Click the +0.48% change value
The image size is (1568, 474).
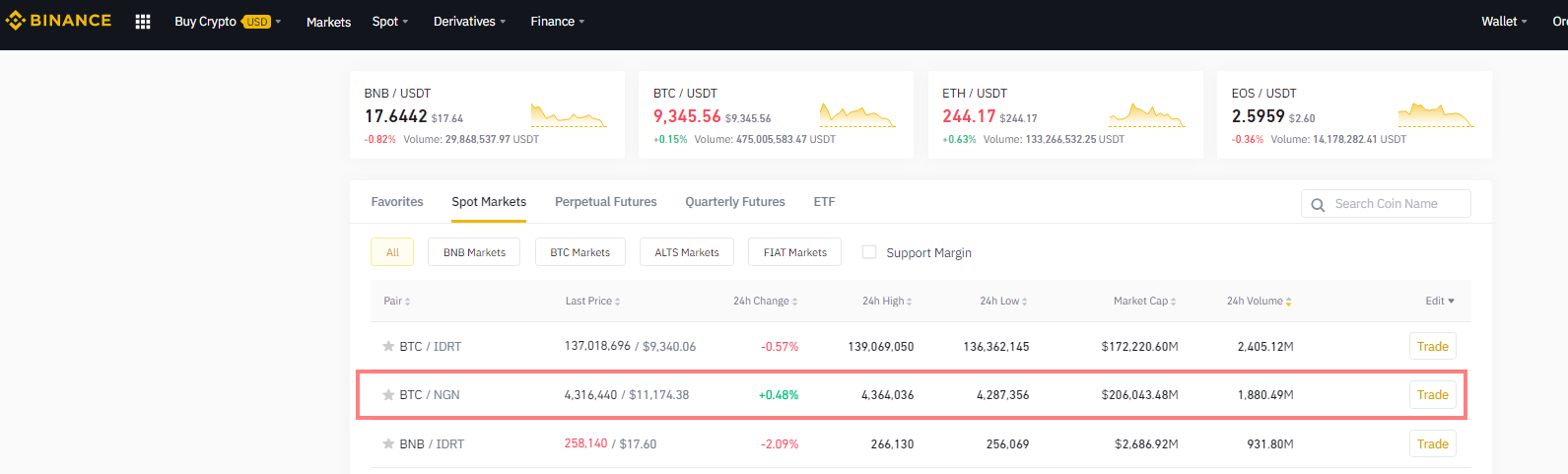click(x=779, y=394)
